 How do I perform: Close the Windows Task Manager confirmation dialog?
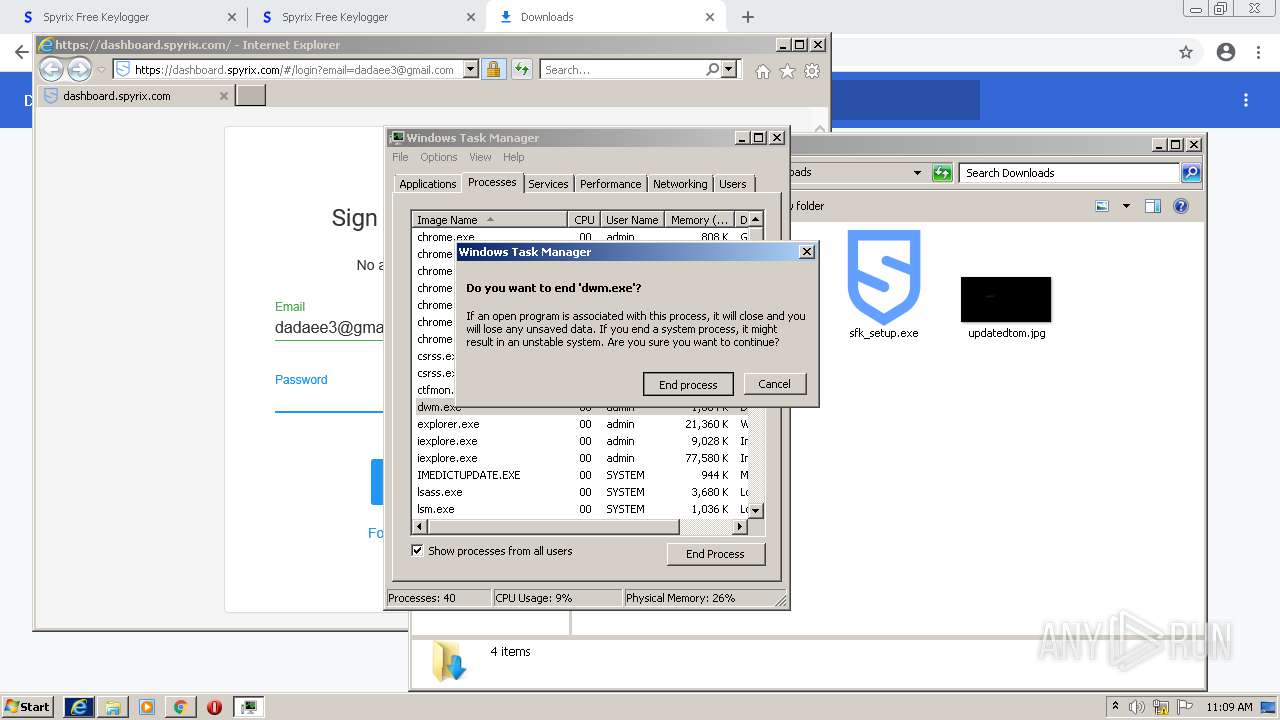[x=807, y=252]
